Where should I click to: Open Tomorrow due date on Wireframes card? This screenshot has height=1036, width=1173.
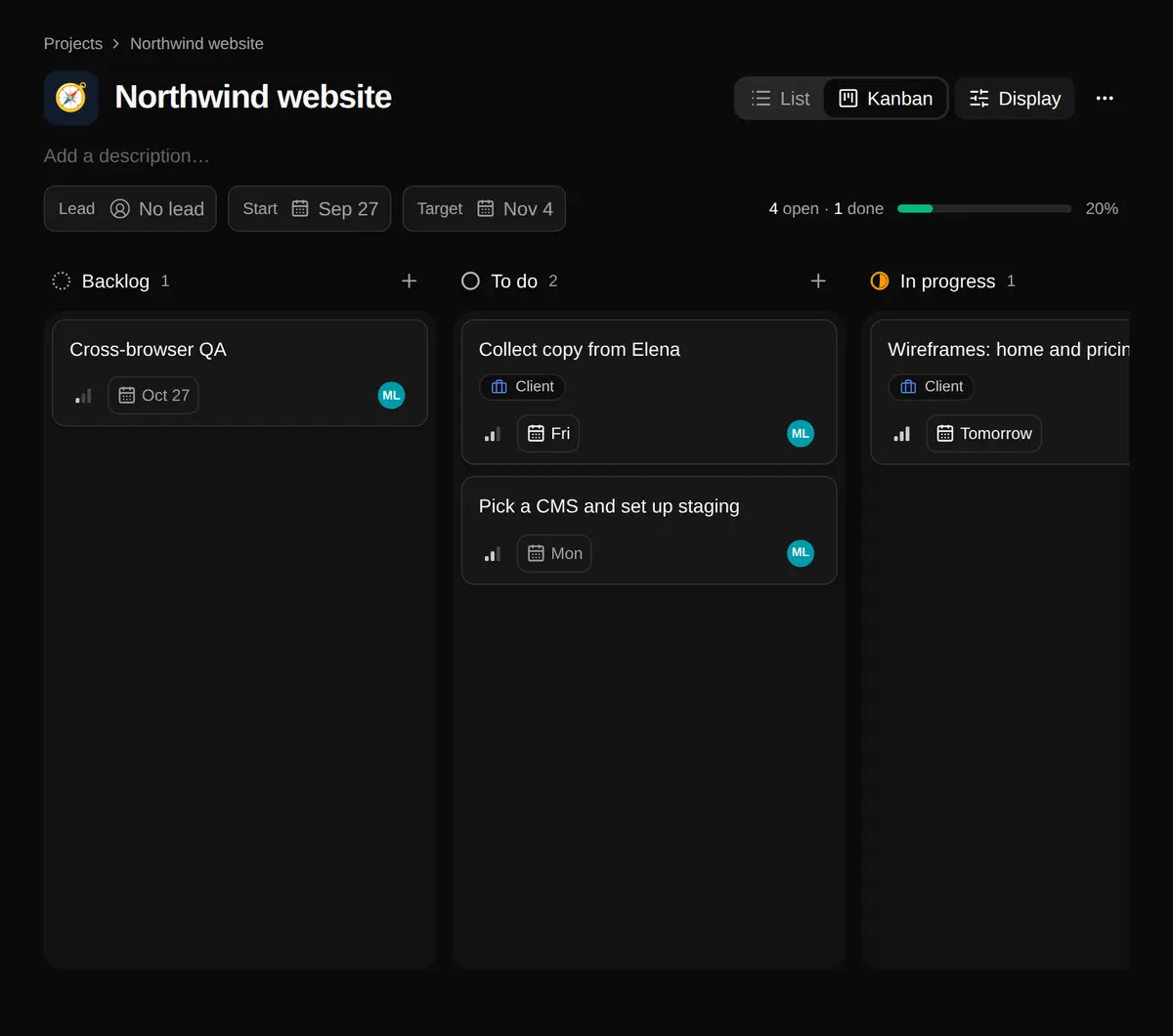pos(984,434)
